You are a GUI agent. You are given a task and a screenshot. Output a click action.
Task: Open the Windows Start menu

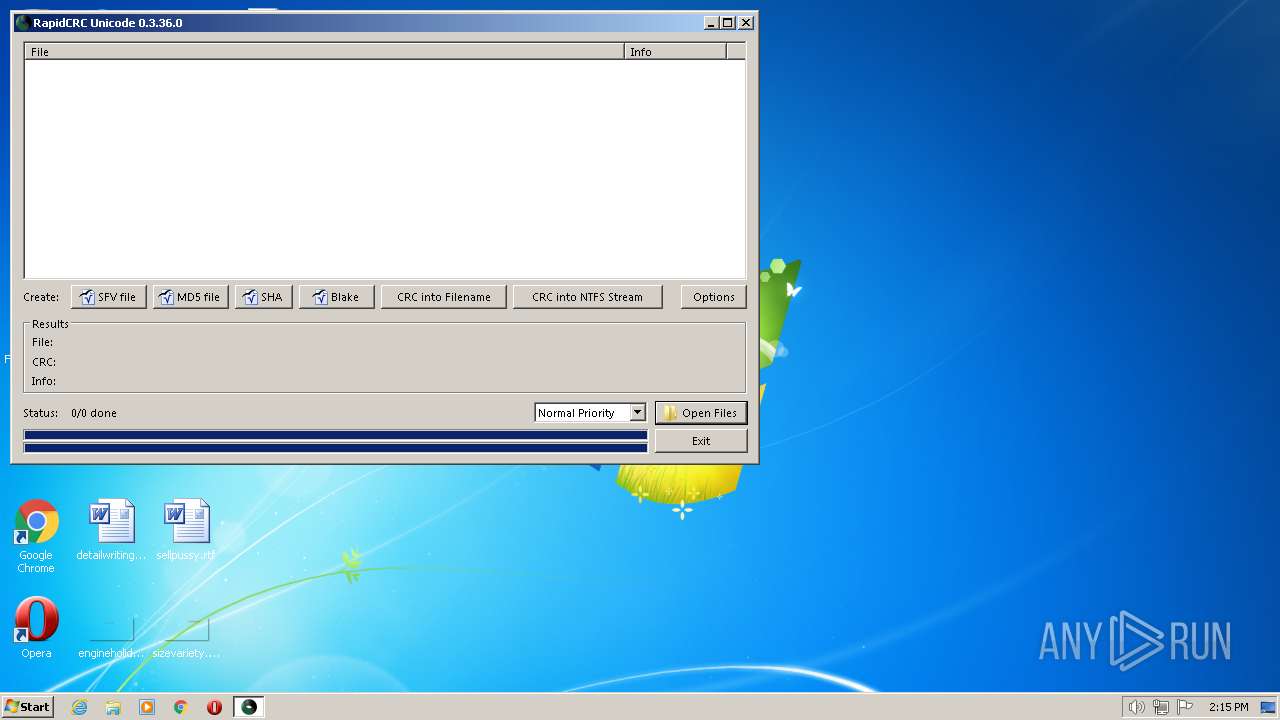(27, 707)
